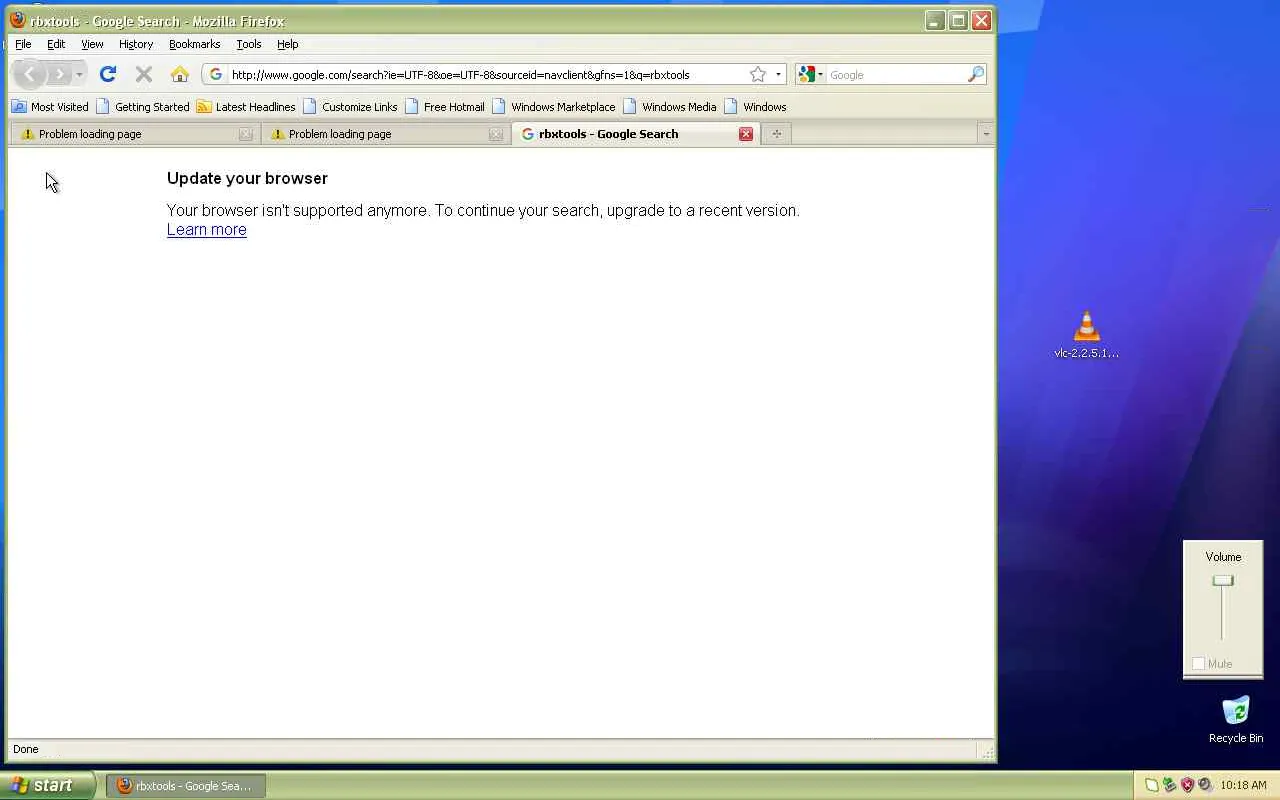Expand the list all tabs dropdown
1280x800 pixels.
point(986,134)
